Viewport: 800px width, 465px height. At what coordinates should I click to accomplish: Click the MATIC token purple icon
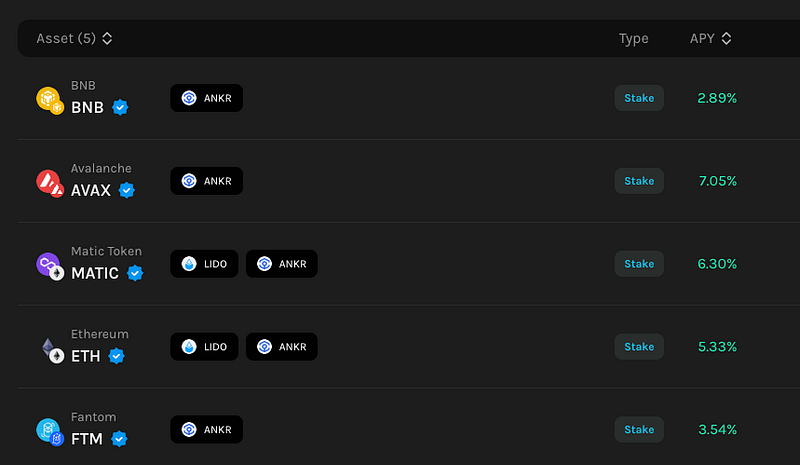(x=49, y=266)
